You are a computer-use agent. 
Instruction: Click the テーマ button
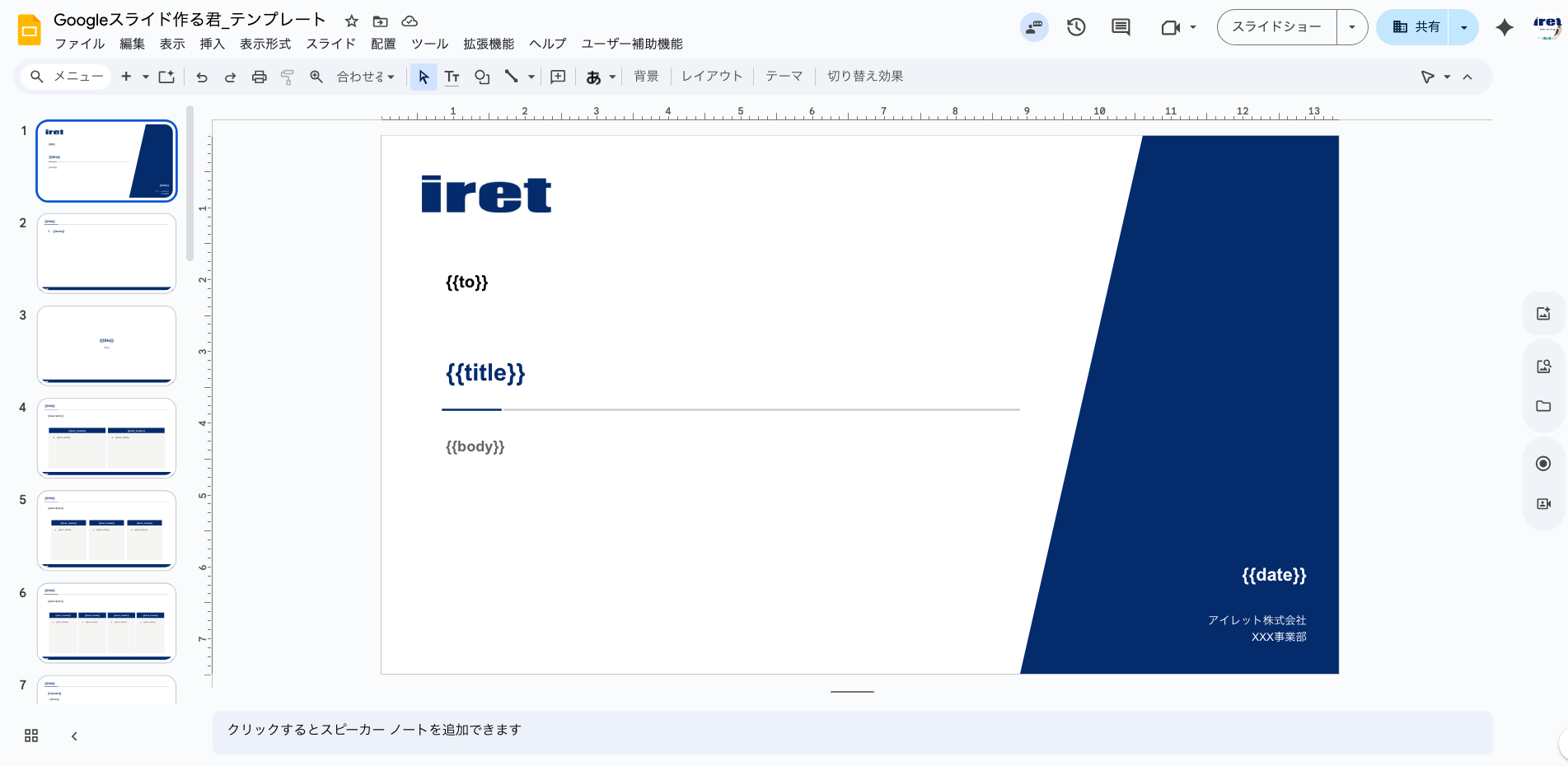coord(784,77)
